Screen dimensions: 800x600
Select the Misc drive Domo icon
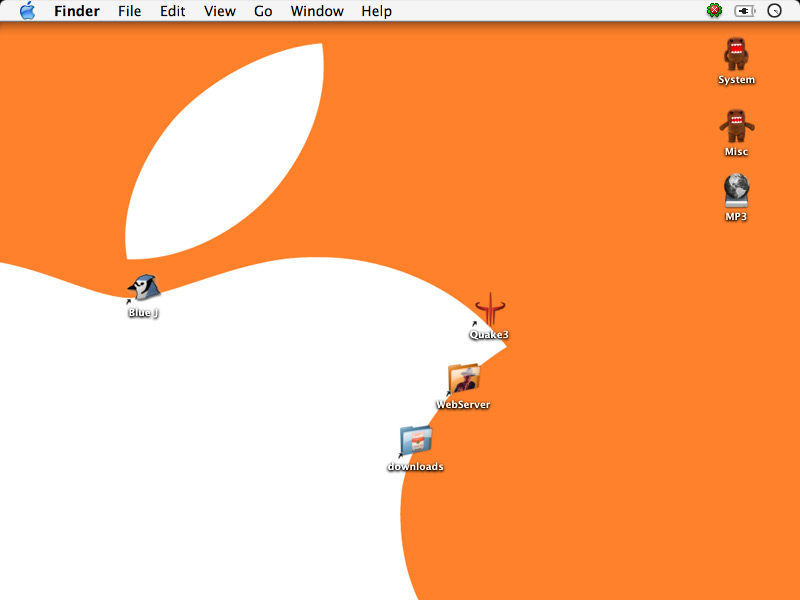(737, 126)
